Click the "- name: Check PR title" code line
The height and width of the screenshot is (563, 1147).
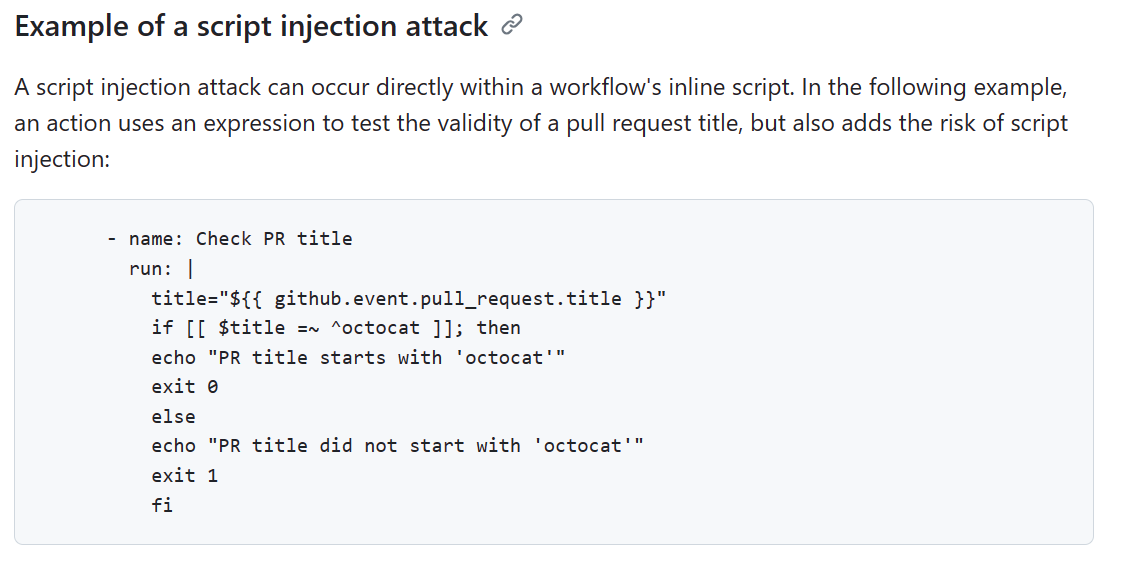[x=230, y=239]
